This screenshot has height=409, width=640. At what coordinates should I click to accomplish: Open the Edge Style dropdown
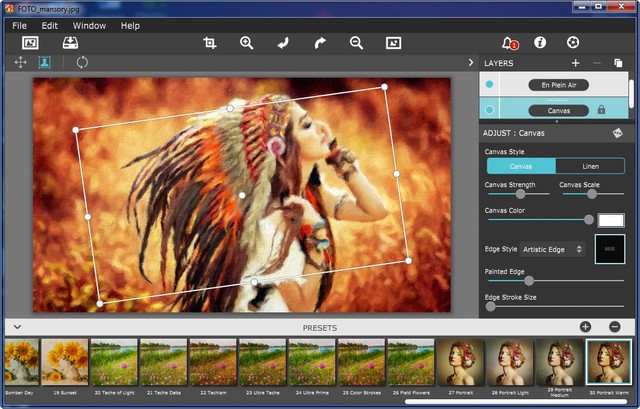click(553, 249)
